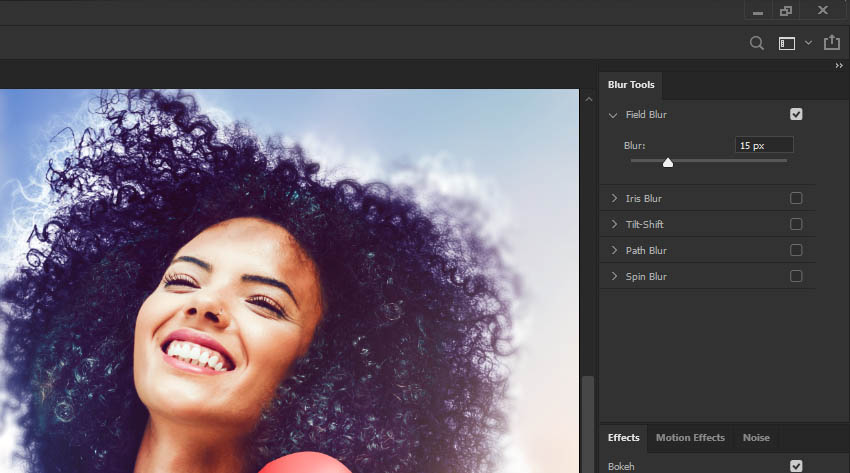The height and width of the screenshot is (473, 850).
Task: Expand the Iris Blur section
Action: tap(614, 198)
